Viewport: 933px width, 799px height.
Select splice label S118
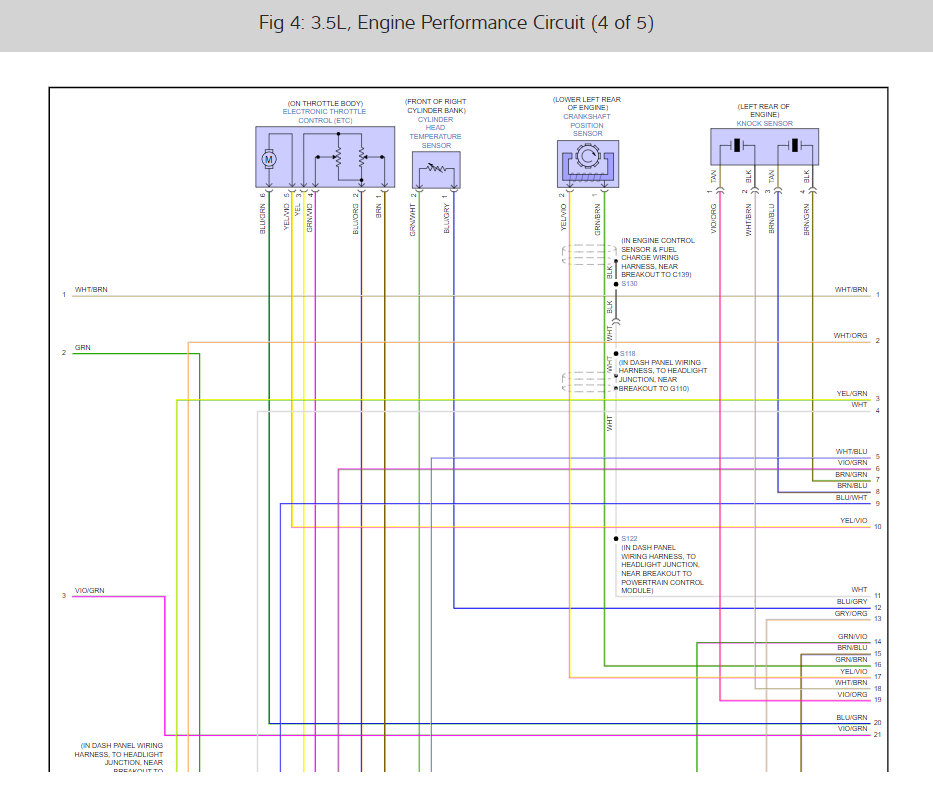(627, 353)
